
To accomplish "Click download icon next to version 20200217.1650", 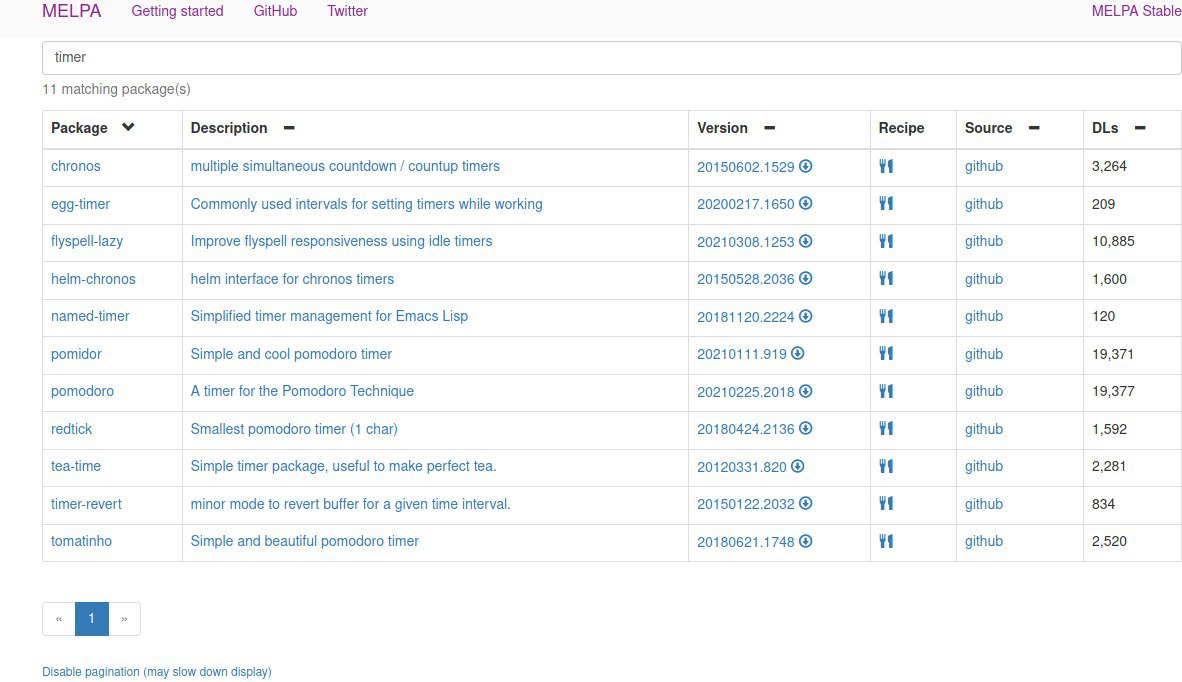I will coord(806,203).
